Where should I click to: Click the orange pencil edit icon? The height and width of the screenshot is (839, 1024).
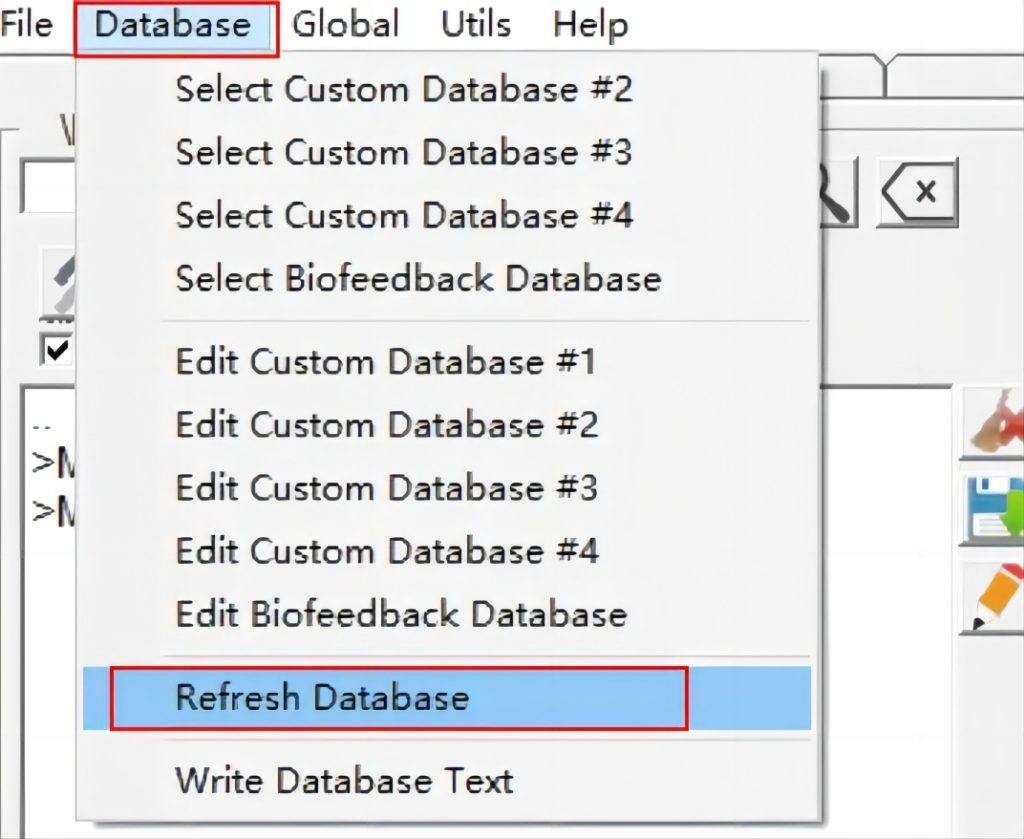993,598
